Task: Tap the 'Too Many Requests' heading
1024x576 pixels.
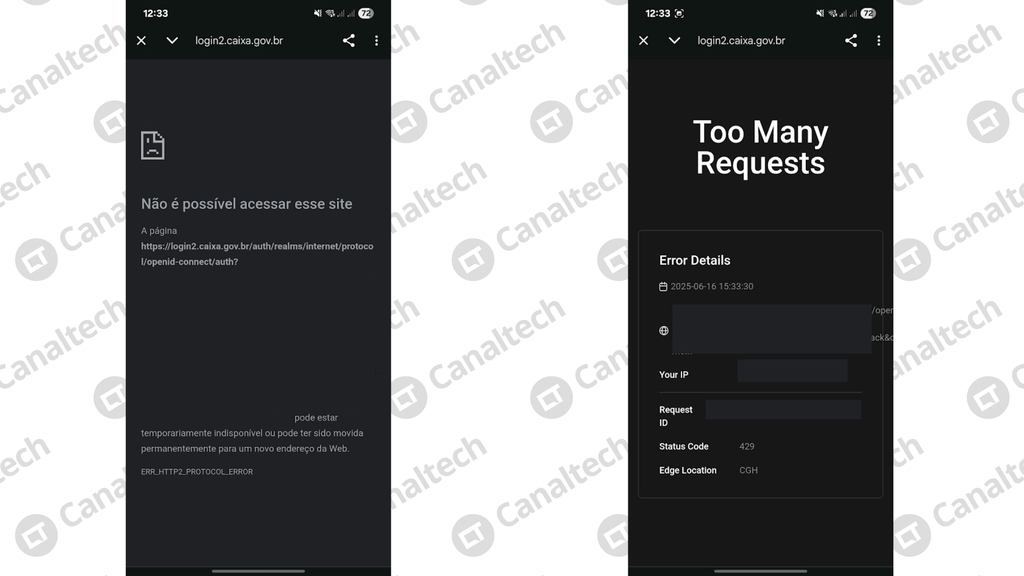Action: 761,148
